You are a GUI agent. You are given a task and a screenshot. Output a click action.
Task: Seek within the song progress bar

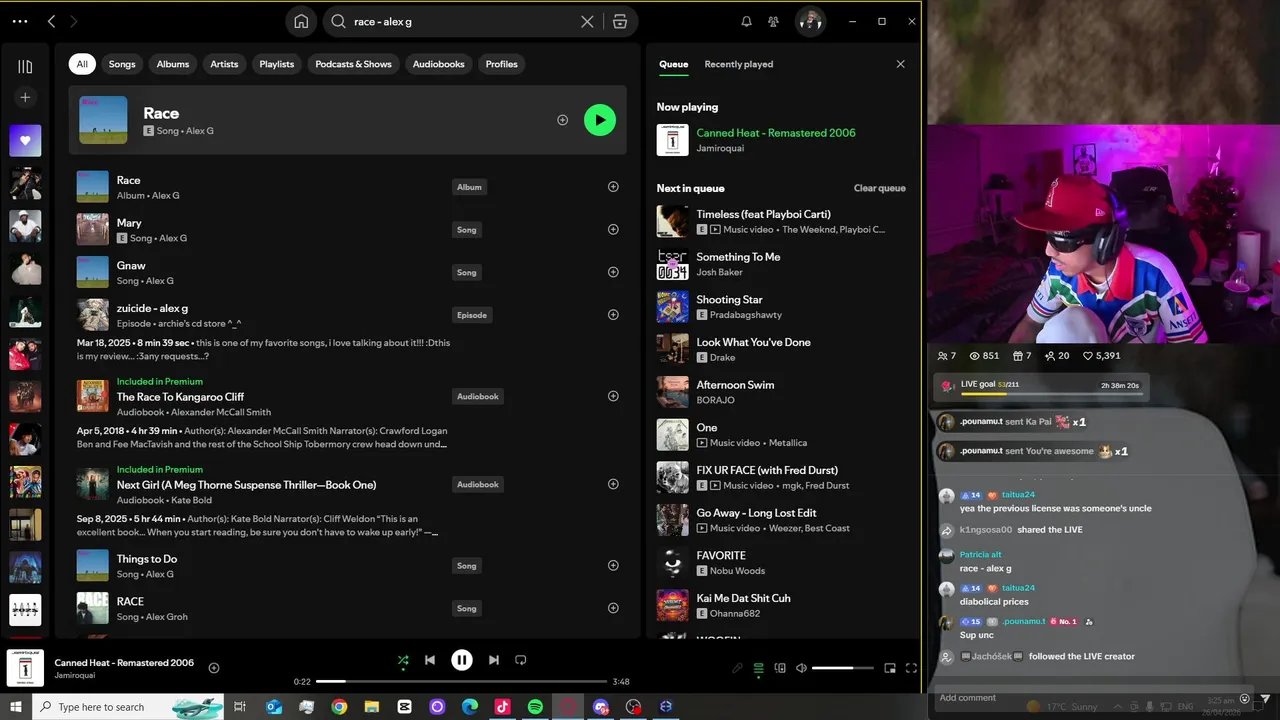click(461, 682)
